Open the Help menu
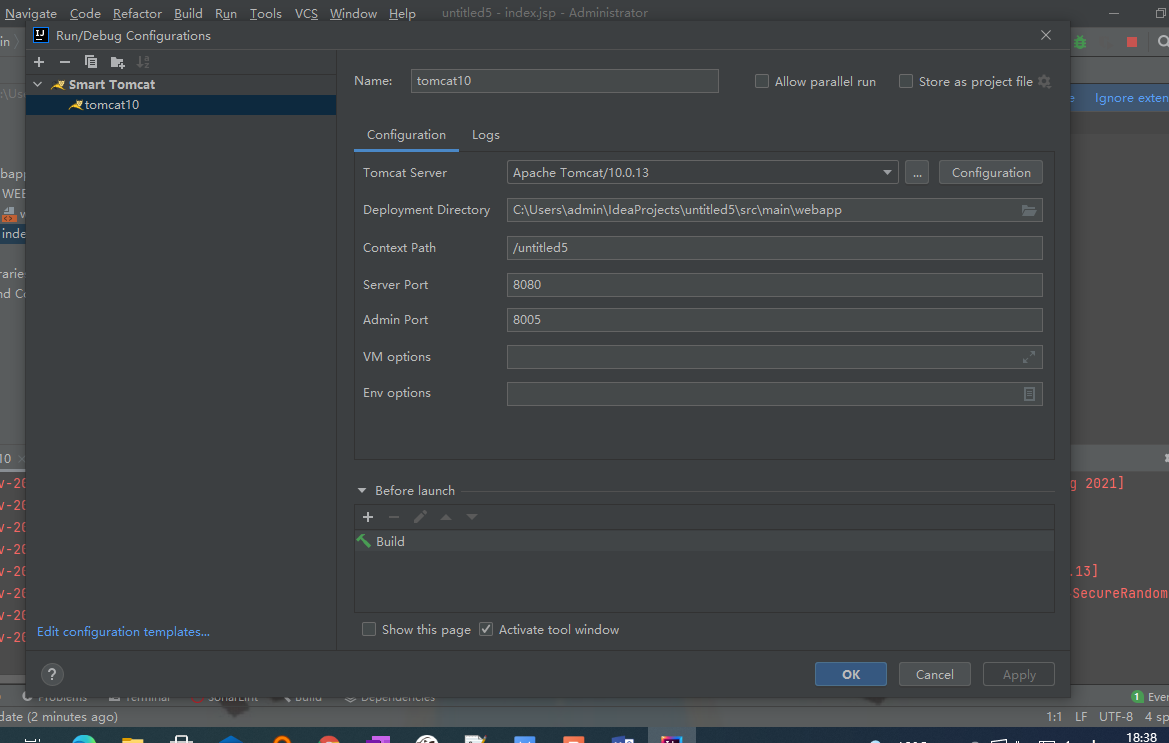The image size is (1169, 743). tap(403, 13)
